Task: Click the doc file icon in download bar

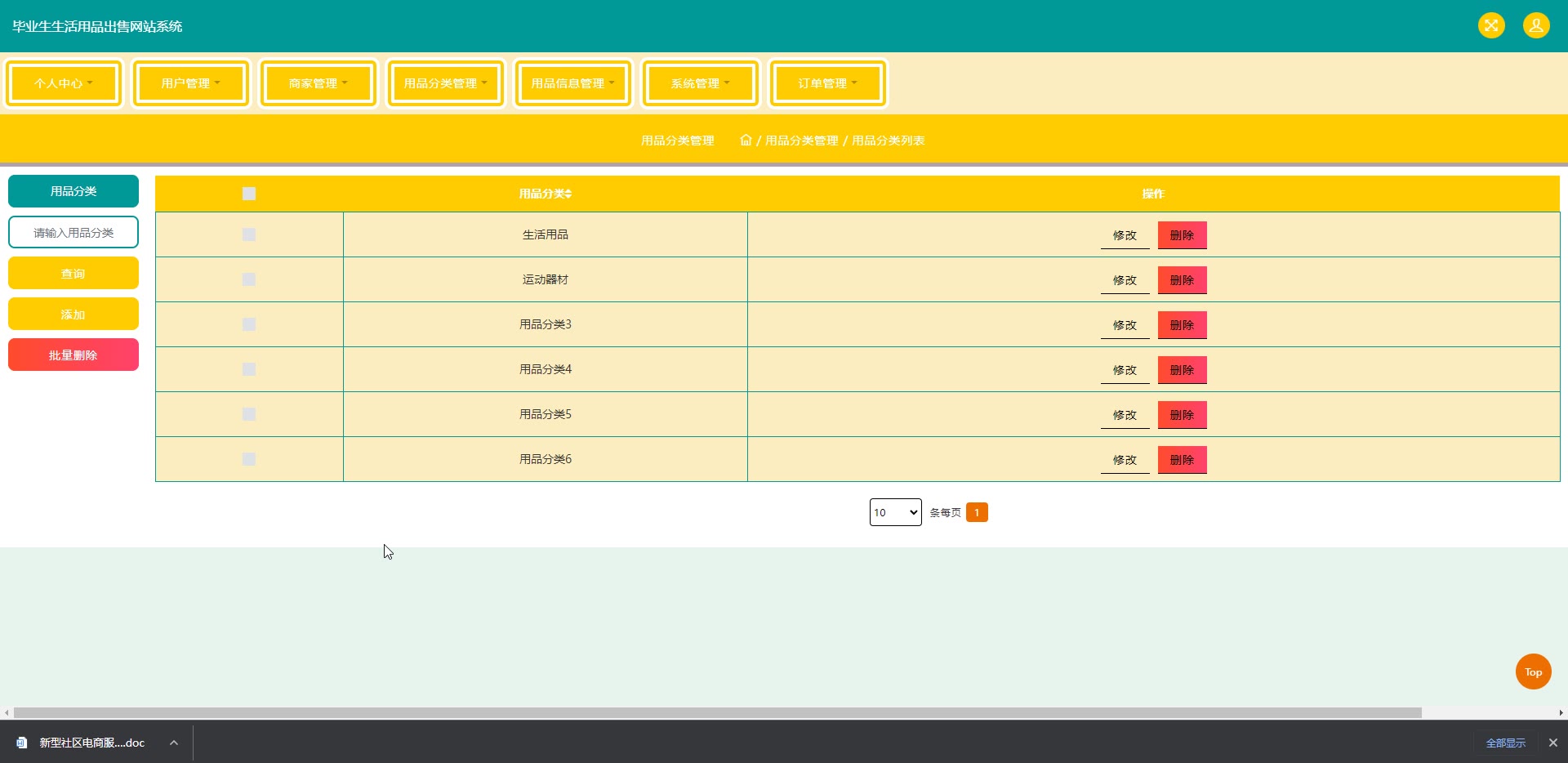Action: pos(22,743)
